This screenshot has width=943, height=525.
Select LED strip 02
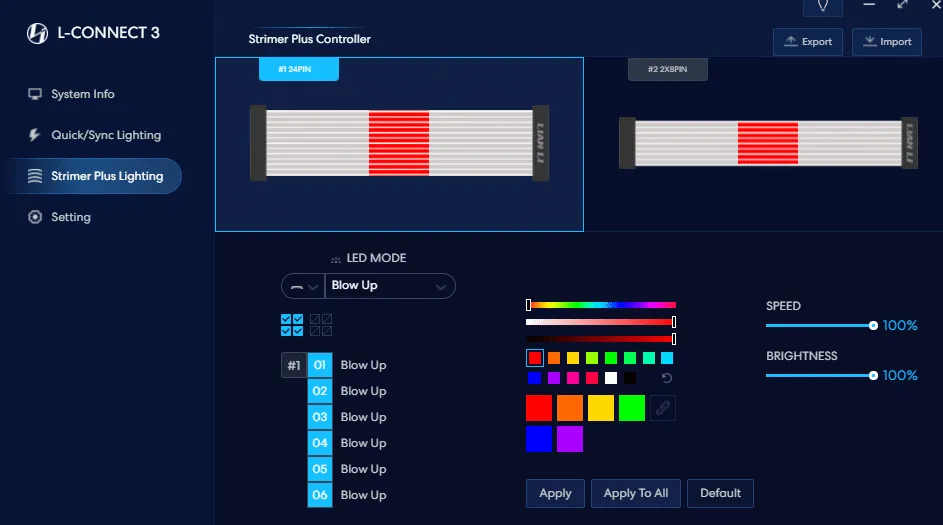click(x=320, y=391)
